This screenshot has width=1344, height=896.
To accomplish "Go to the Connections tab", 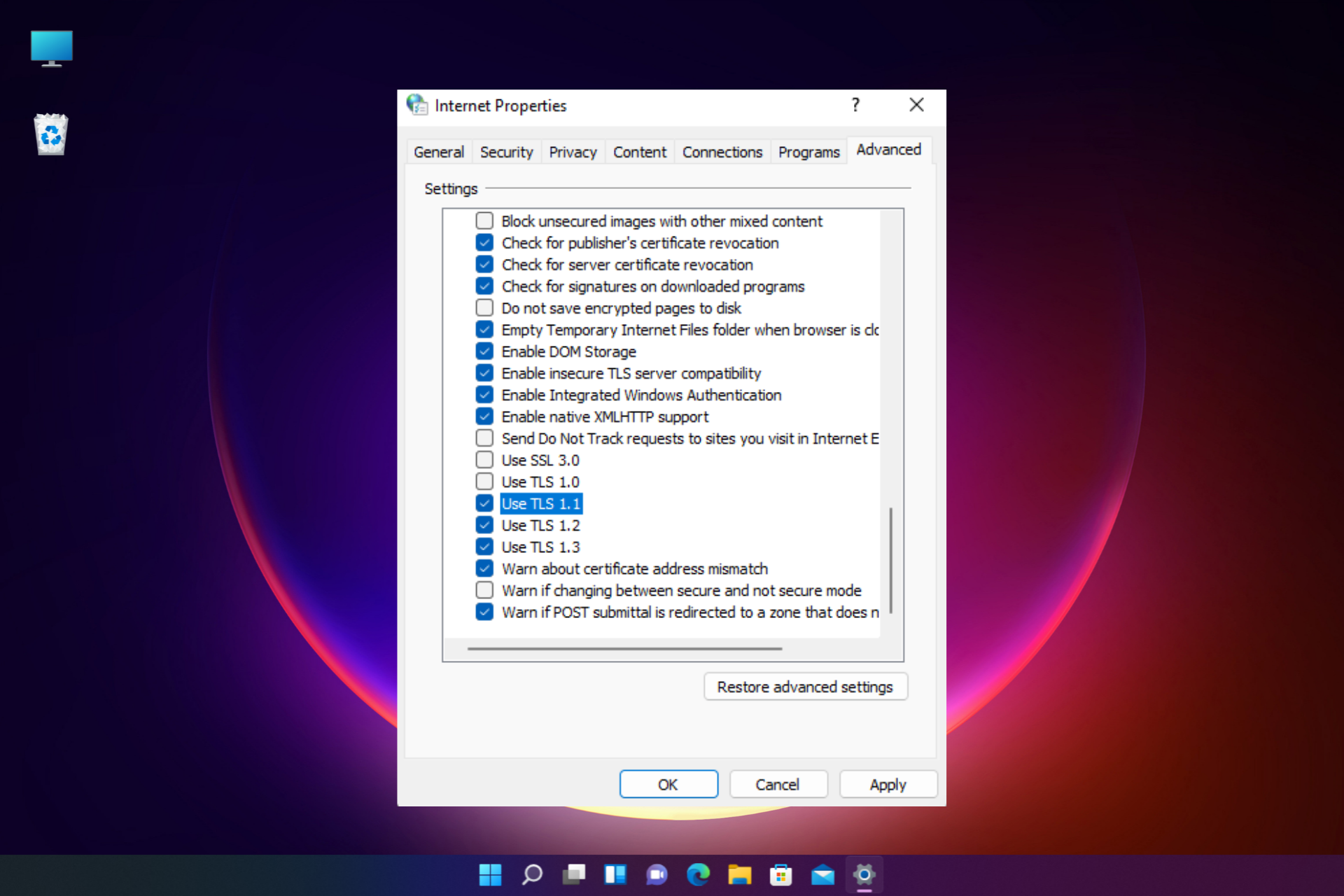I will 722,152.
